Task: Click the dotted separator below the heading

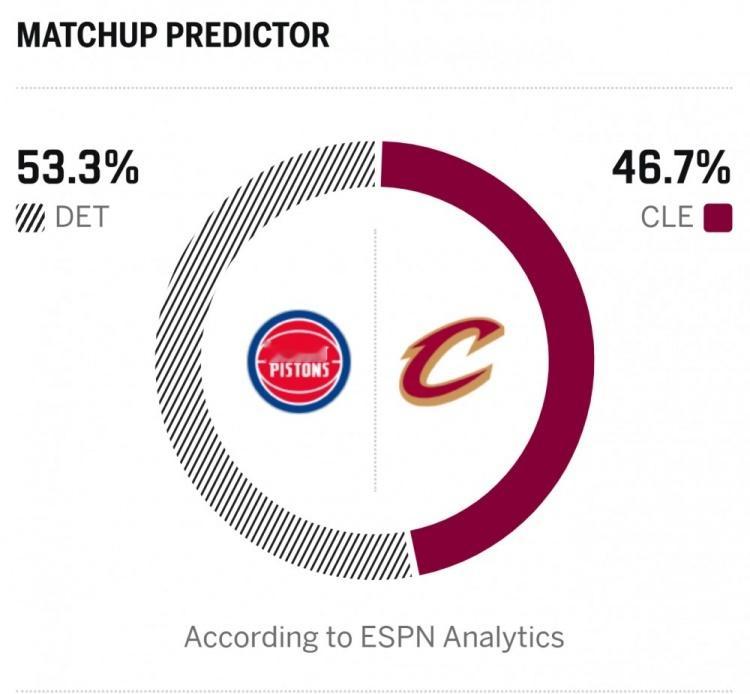Action: [375, 88]
